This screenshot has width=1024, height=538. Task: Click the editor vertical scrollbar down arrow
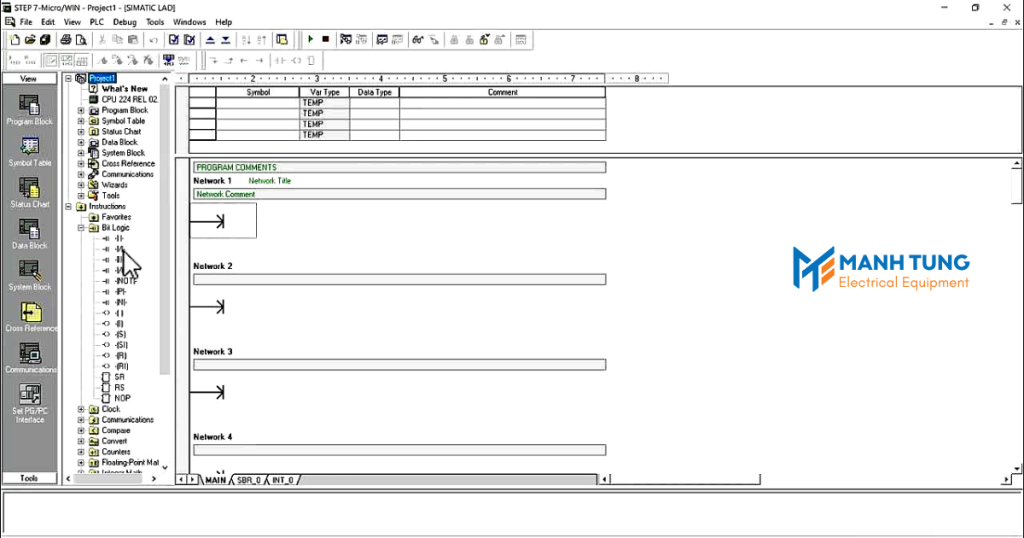1017,469
